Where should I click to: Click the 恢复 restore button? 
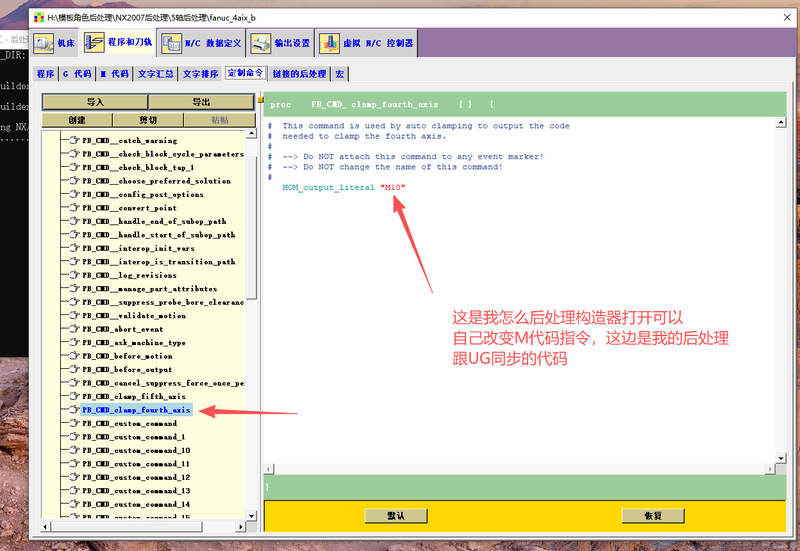653,516
